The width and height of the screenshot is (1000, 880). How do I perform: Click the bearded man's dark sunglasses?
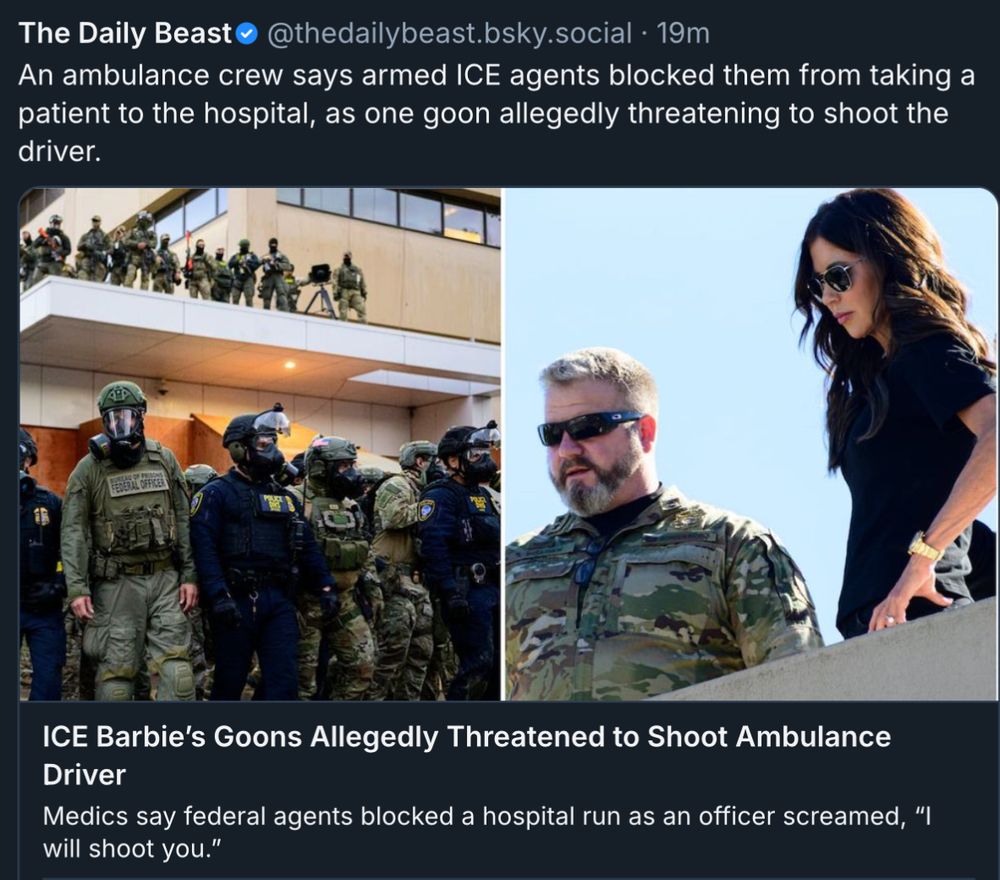(x=587, y=427)
